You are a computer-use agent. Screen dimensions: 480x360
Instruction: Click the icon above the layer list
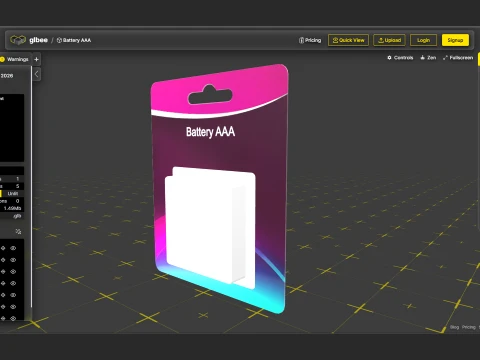tap(18, 231)
